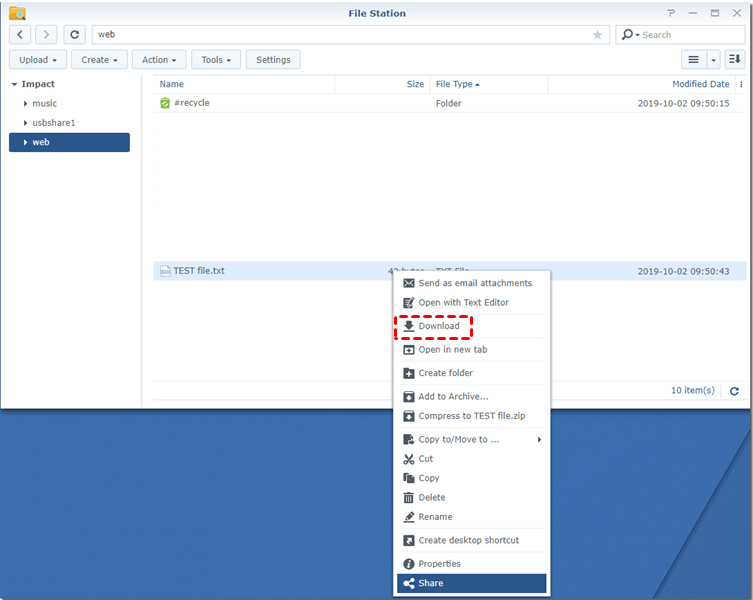
Task: Open the column options menu beside Modified Date
Action: 741,84
